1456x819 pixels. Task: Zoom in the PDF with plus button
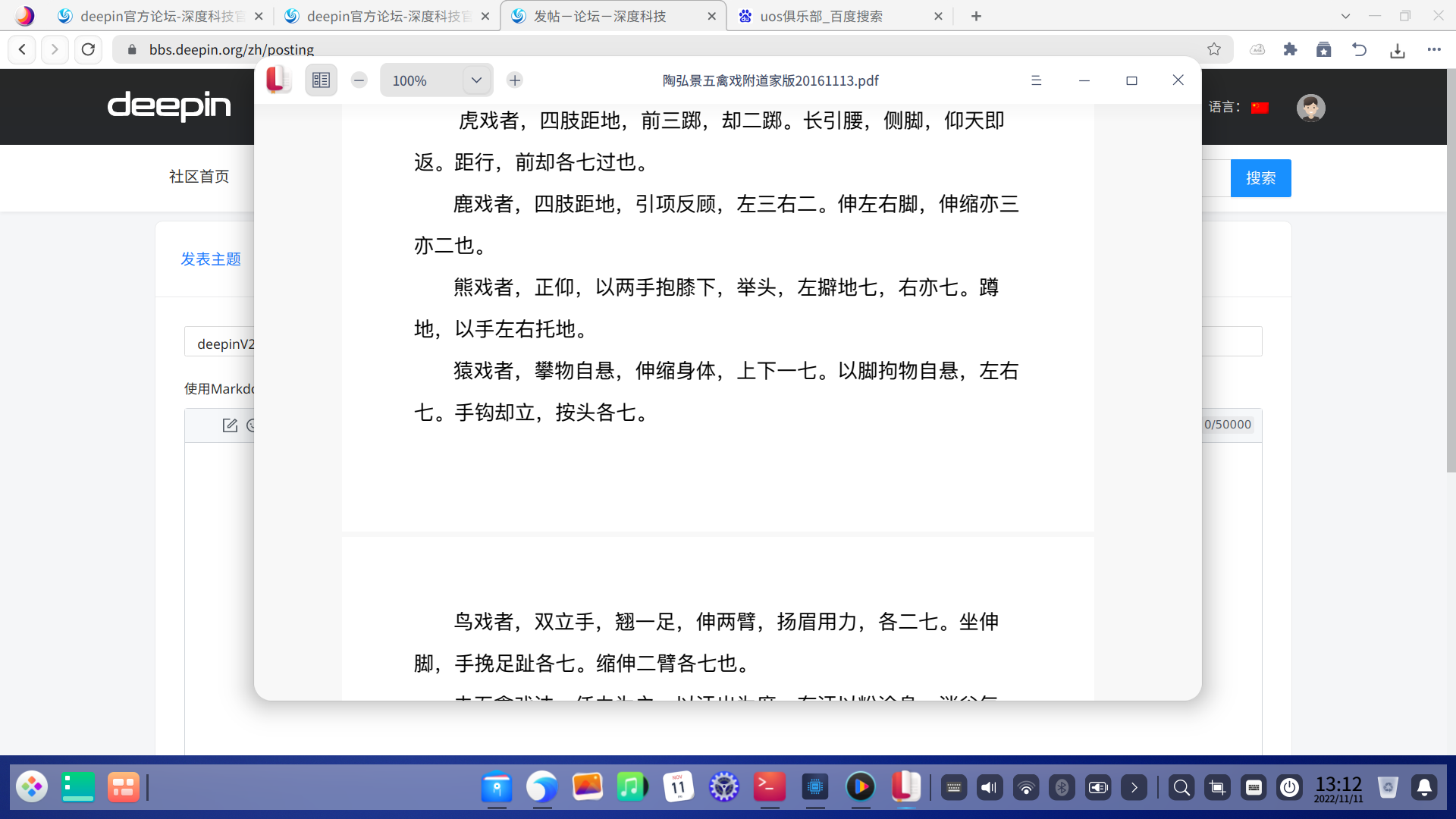[x=515, y=80]
